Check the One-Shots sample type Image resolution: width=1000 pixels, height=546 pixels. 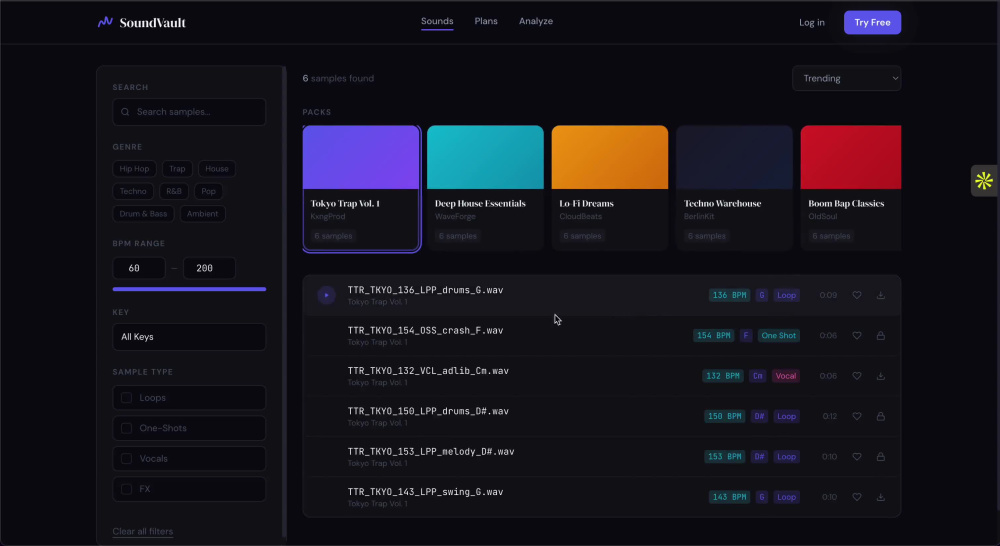(x=126, y=428)
